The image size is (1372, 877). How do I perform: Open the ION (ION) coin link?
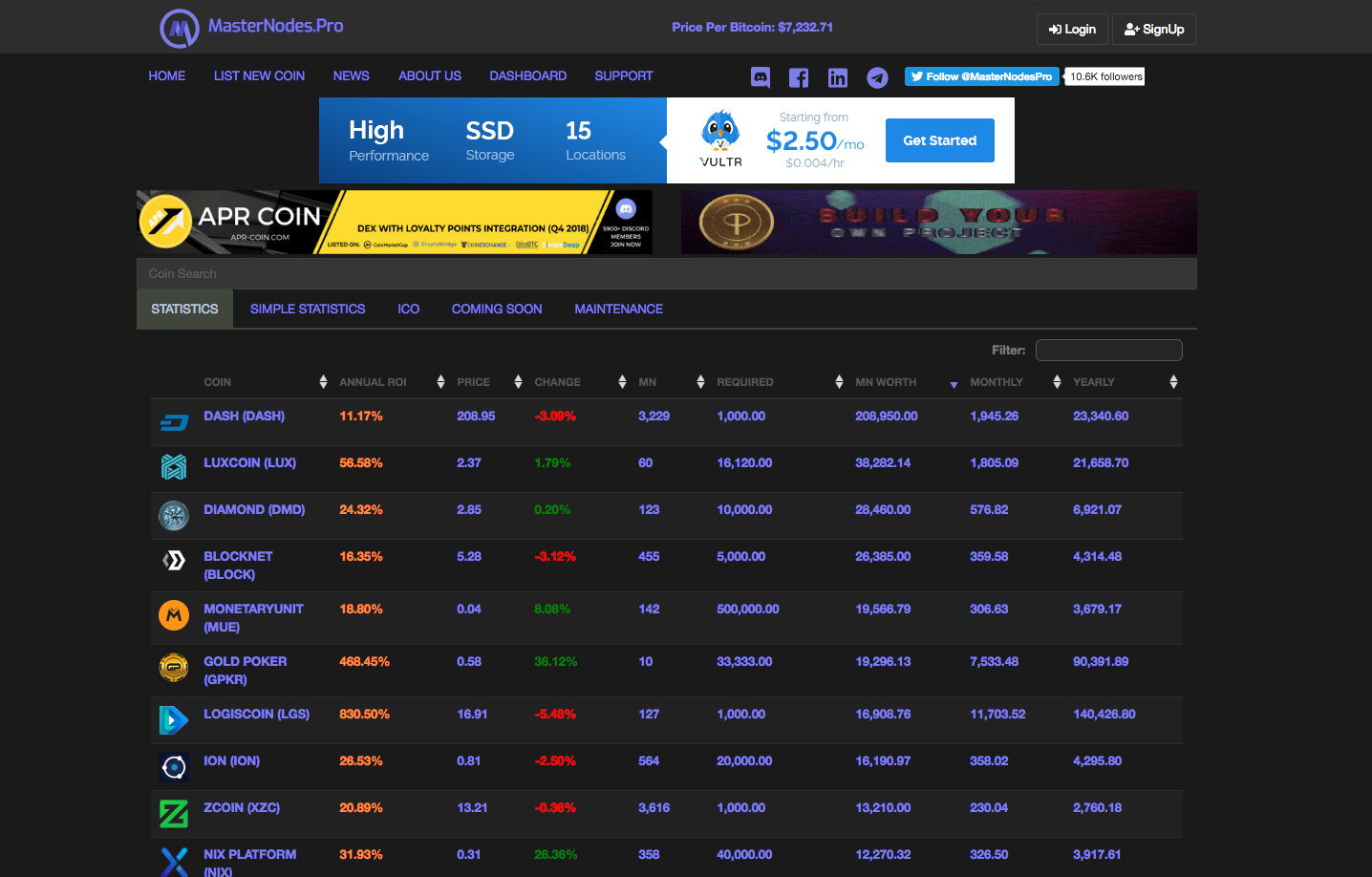[x=231, y=760]
